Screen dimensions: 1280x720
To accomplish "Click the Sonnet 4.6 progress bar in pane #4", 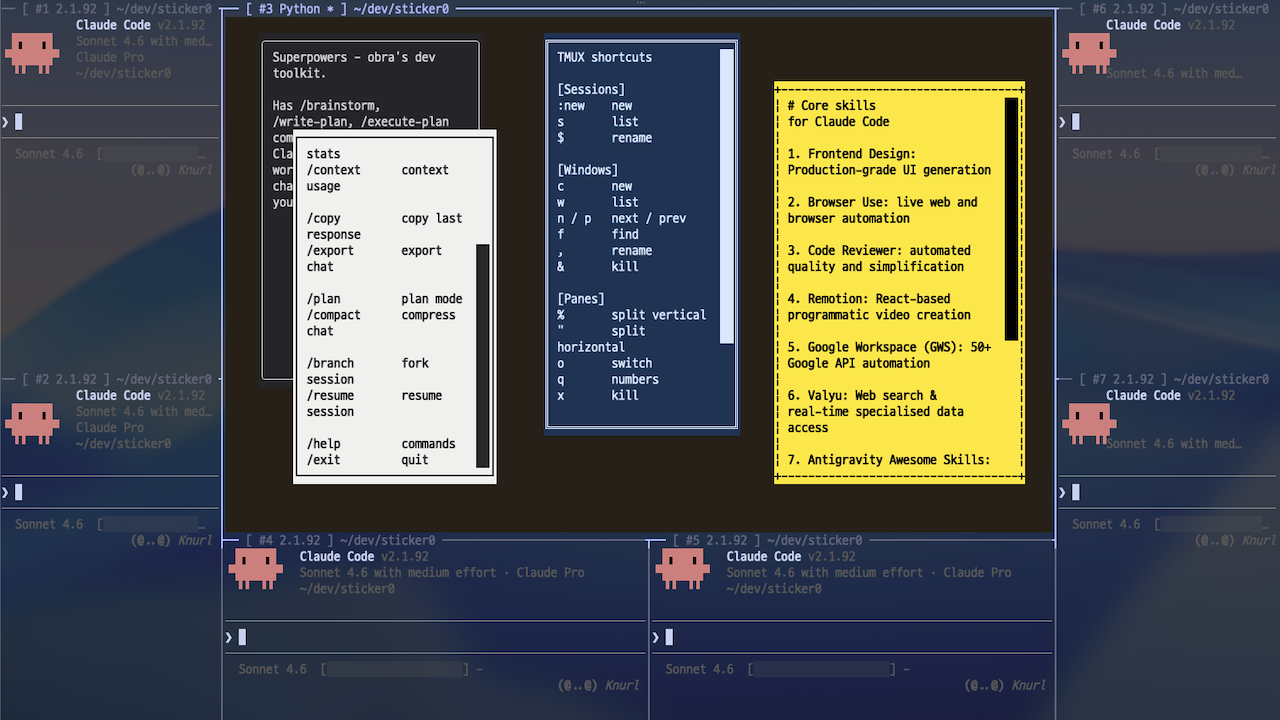I will 394,668.
